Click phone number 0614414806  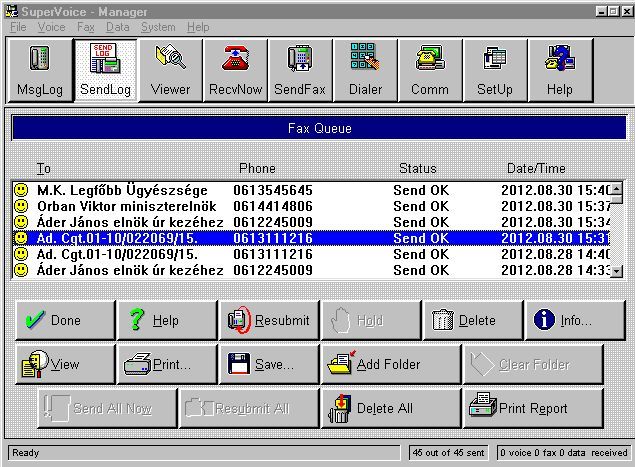[x=273, y=206]
